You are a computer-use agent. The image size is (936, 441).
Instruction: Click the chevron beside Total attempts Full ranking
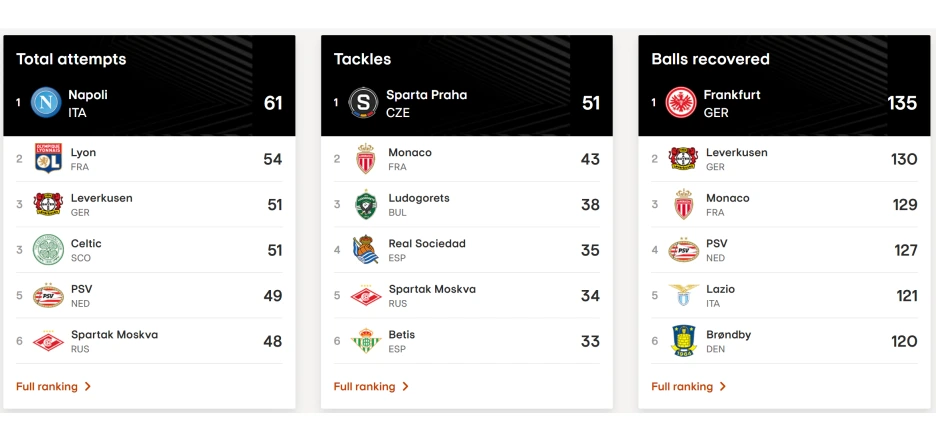(88, 387)
